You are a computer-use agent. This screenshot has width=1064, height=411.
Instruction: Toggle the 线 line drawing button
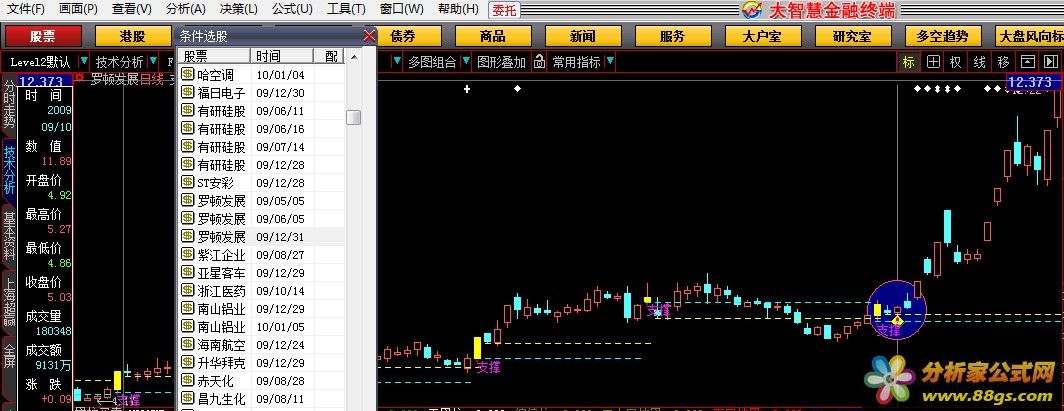pos(979,62)
